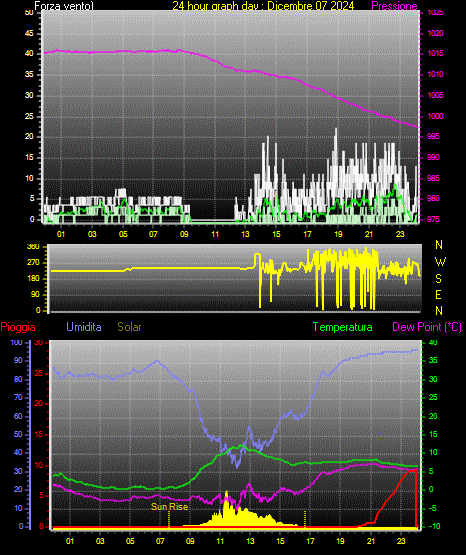466x555 pixels.
Task: Click the '360' value on direction axis
Action: [33, 247]
